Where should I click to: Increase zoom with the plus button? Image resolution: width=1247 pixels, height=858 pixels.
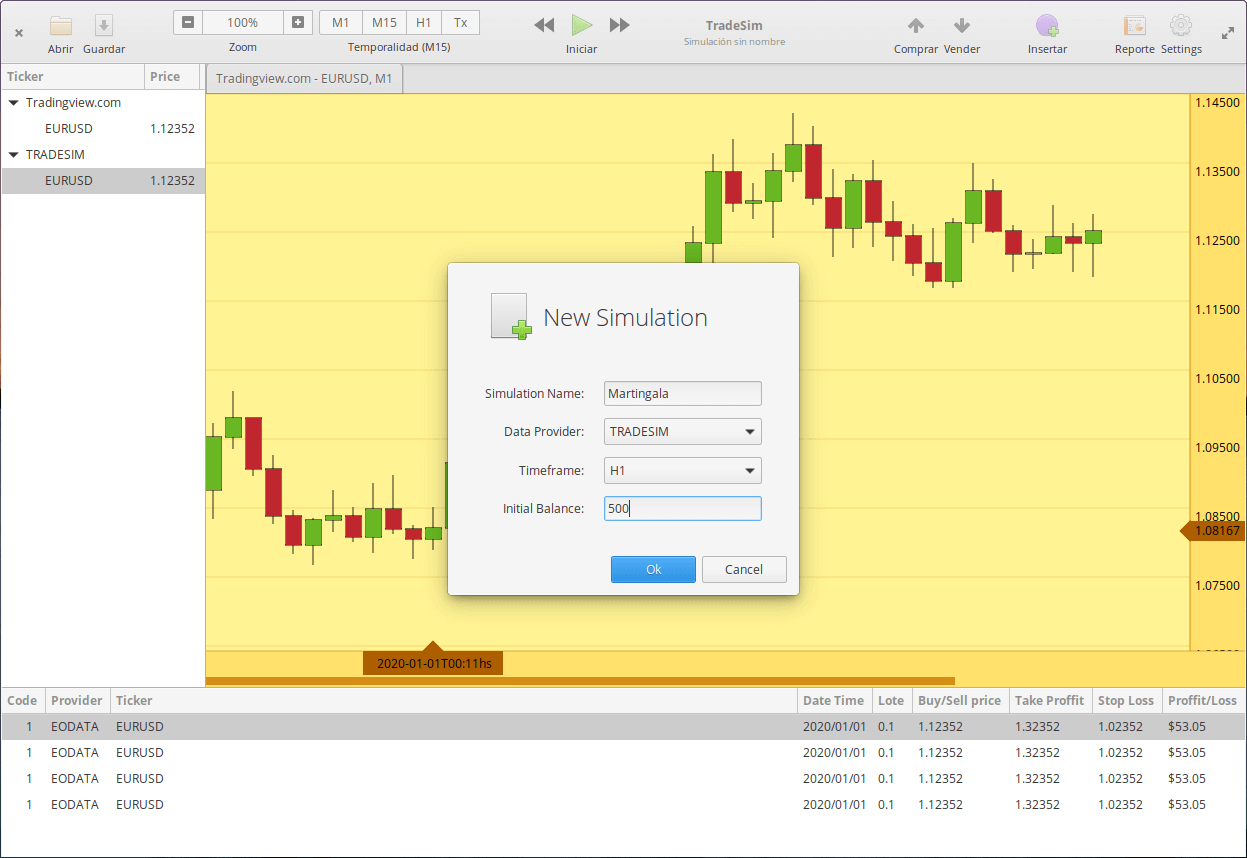(297, 21)
